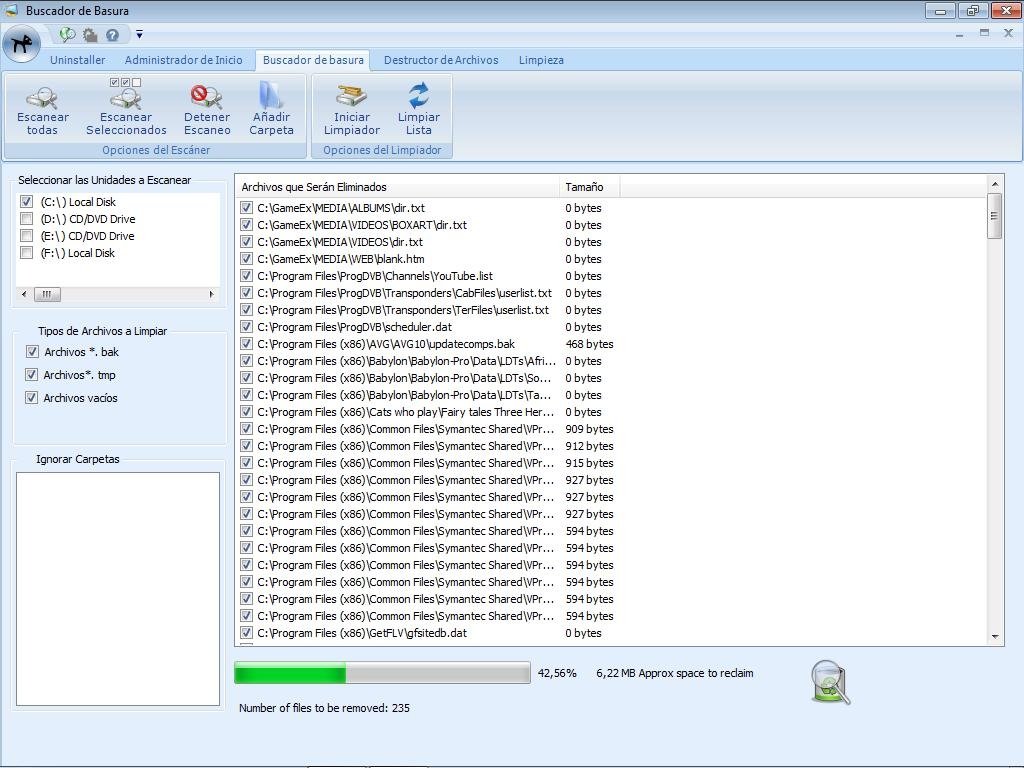Uncheck the ALBUMS\dir.txt file checkbox

[246, 208]
